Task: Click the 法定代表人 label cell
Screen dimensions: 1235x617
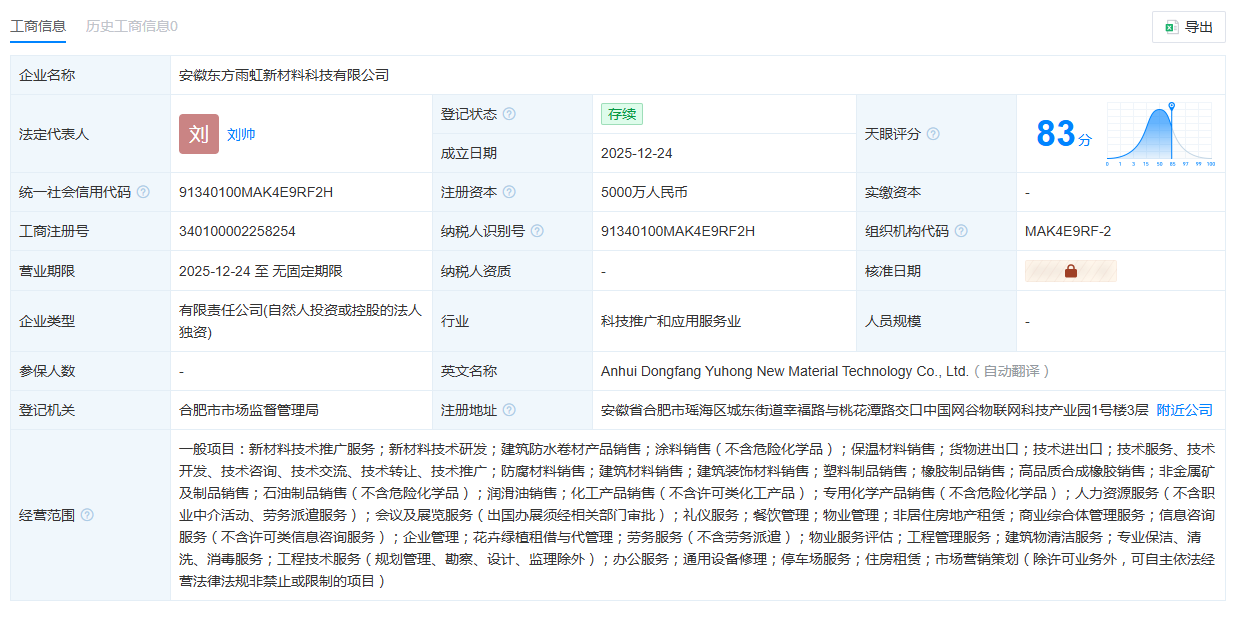Action: tap(90, 134)
